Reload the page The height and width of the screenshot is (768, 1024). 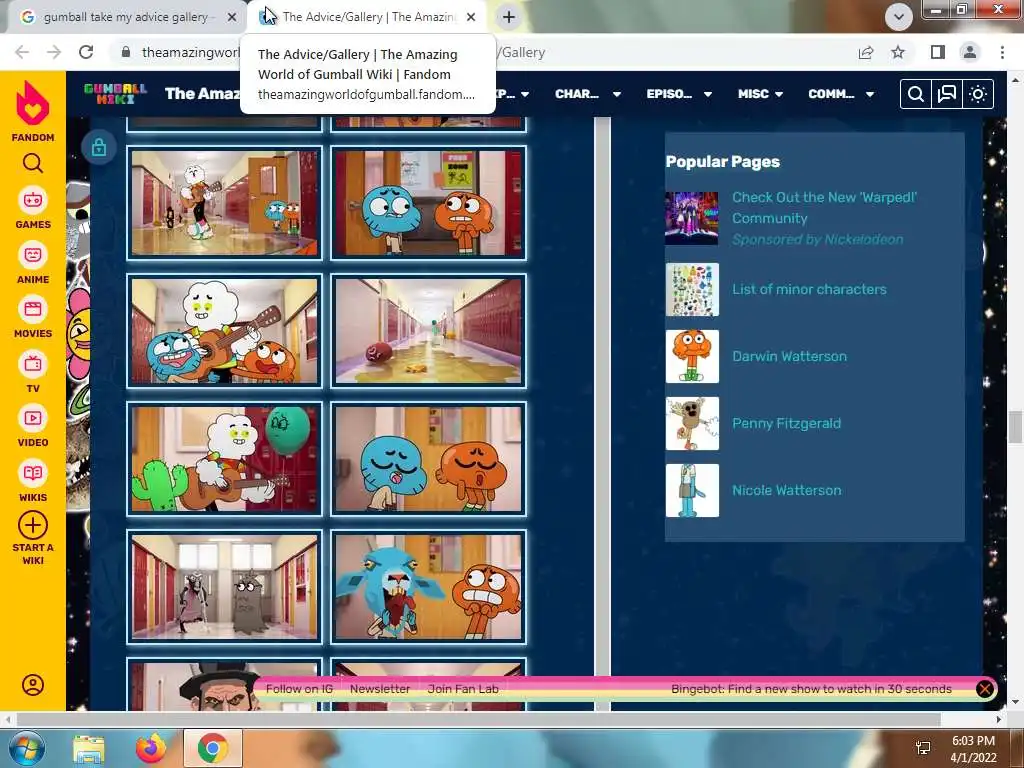[x=86, y=52]
